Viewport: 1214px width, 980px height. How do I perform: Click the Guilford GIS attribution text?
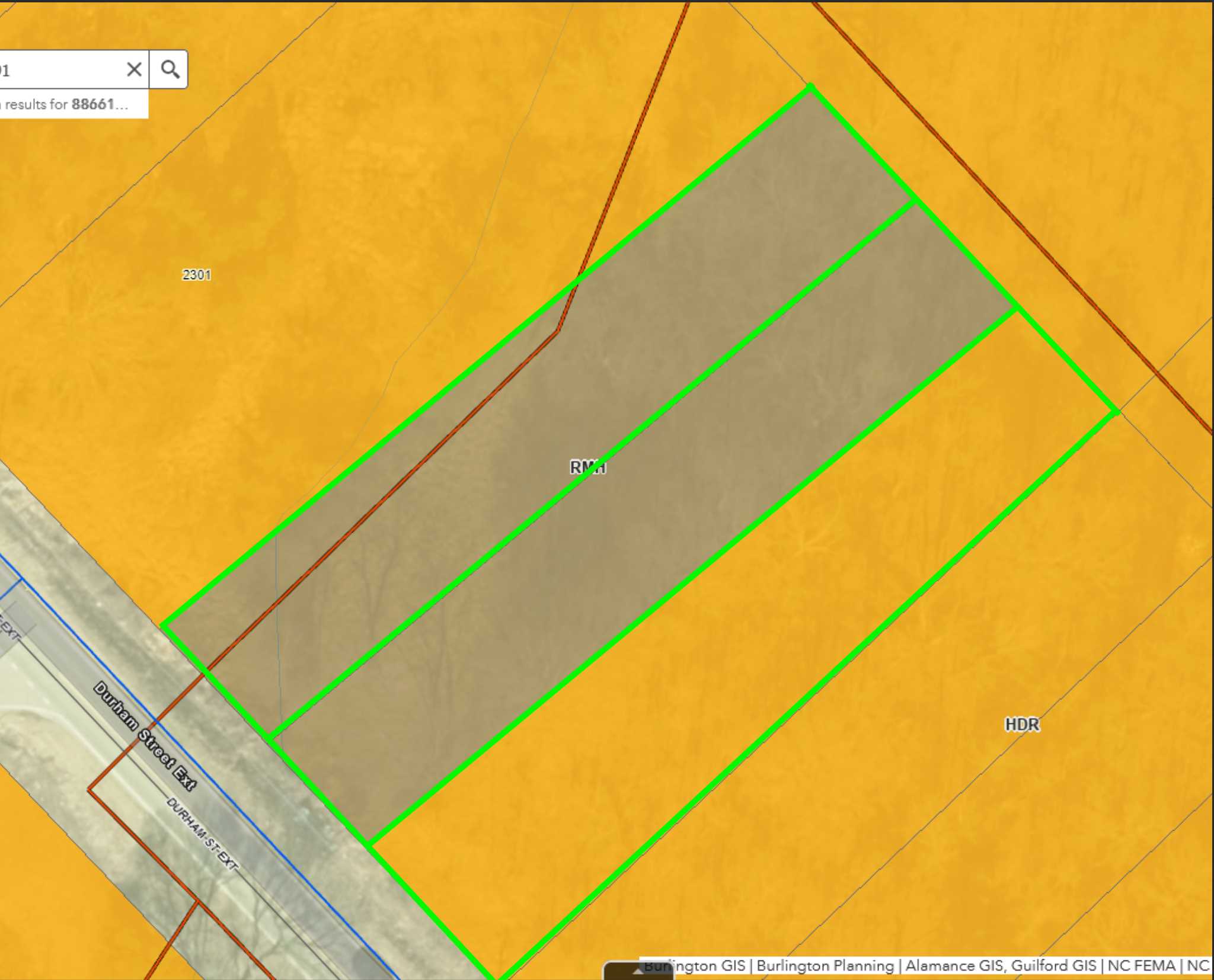coord(1053,966)
